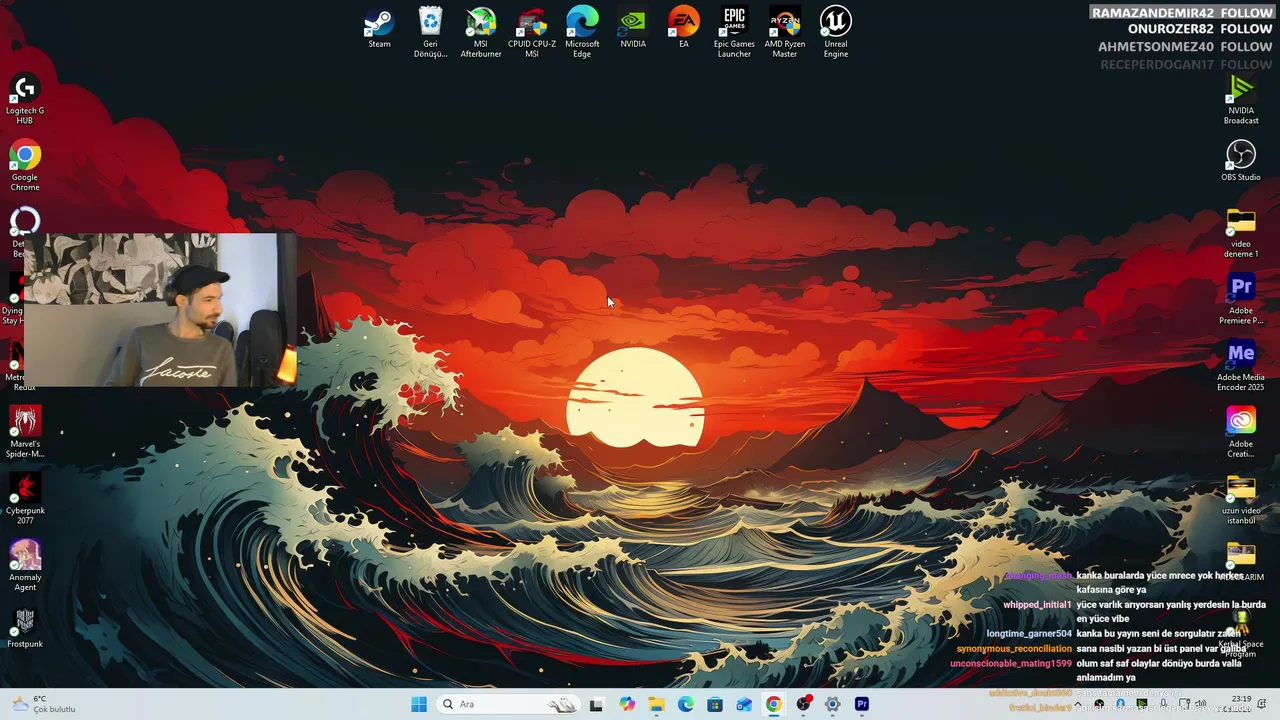The image size is (1280, 720).
Task: Open Task View from the taskbar
Action: pos(596,704)
